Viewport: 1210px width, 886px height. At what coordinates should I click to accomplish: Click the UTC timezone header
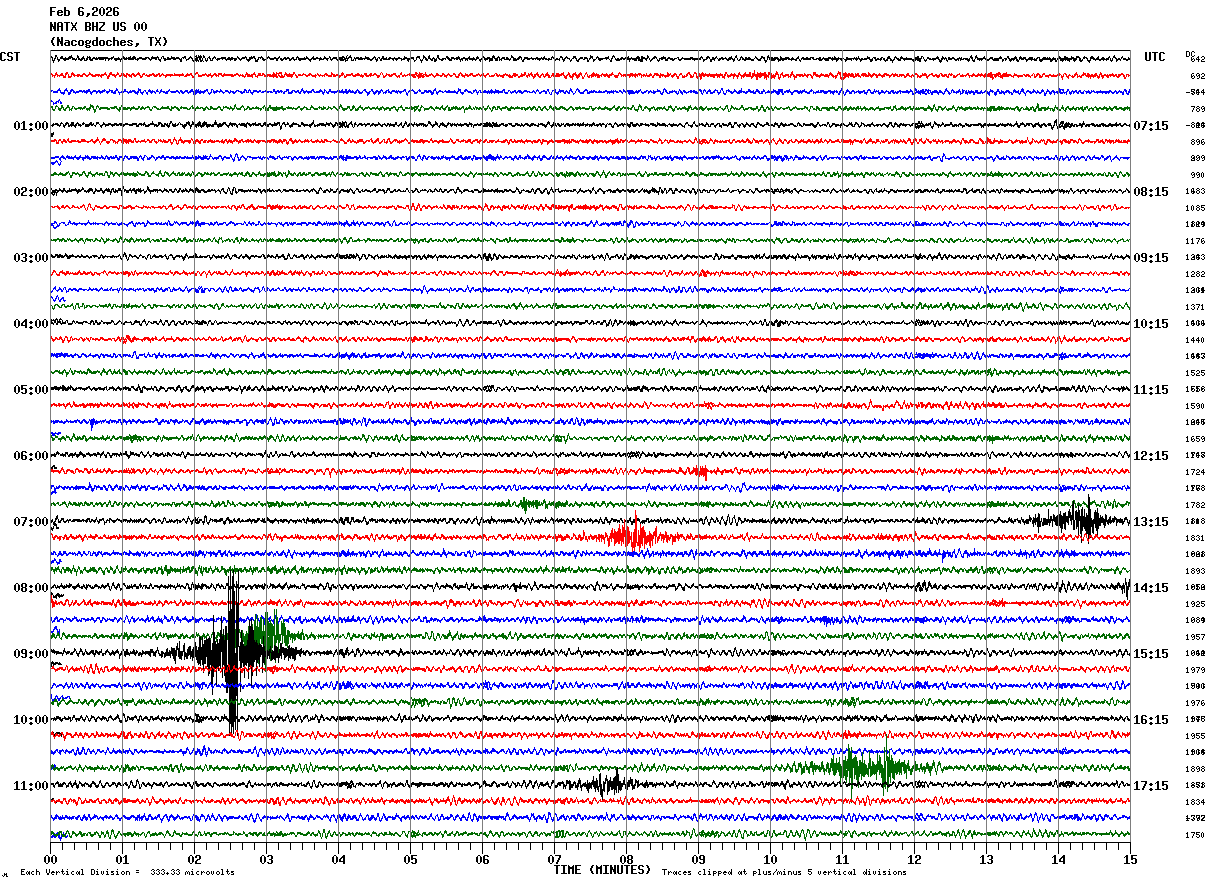click(1155, 57)
